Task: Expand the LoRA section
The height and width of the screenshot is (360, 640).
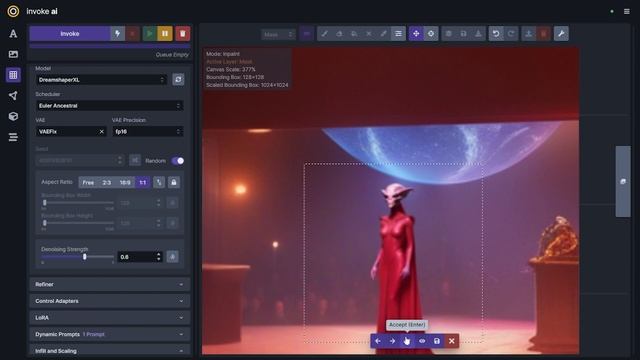Action: click(x=109, y=318)
